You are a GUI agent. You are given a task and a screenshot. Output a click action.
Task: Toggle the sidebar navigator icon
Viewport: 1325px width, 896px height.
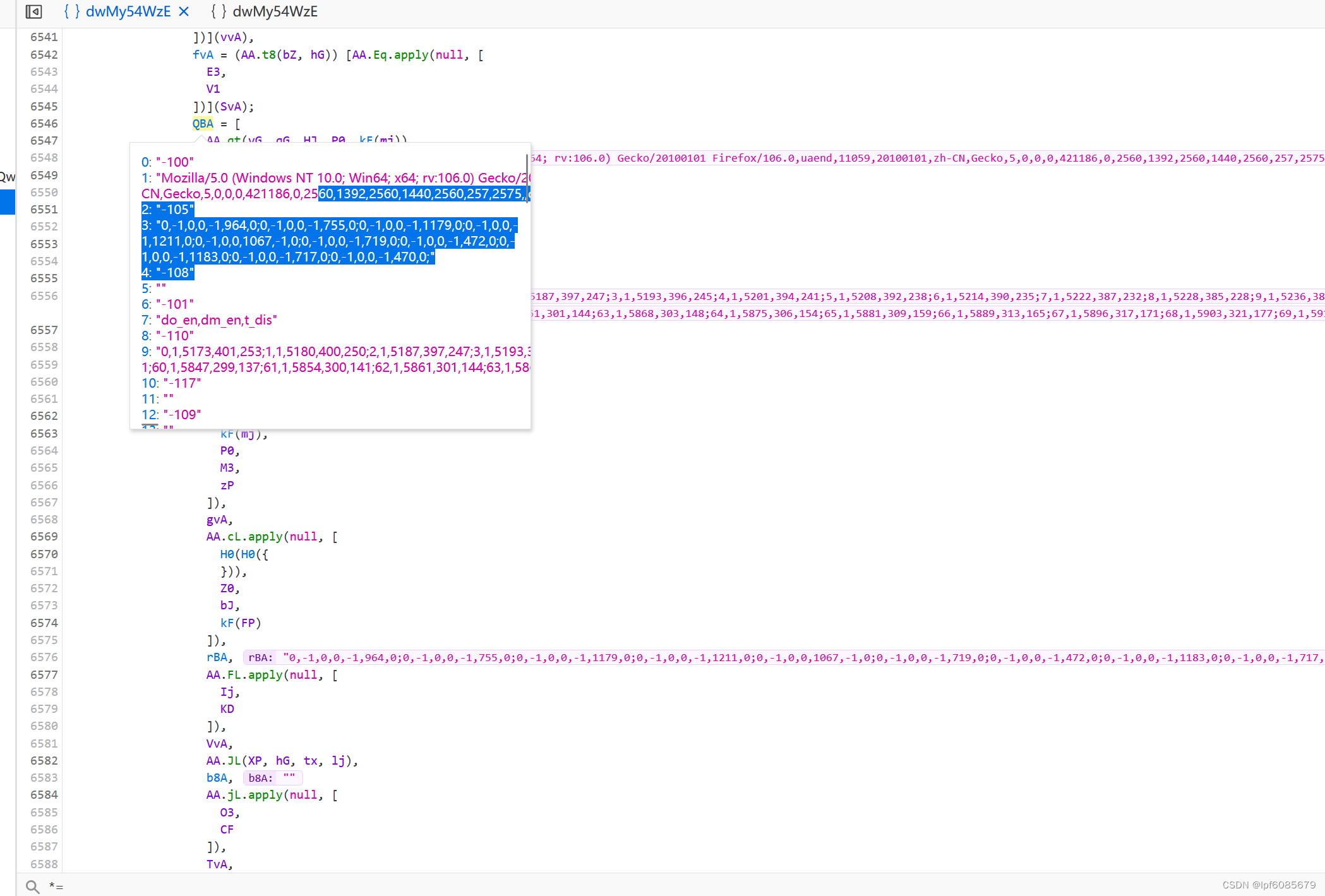pyautogui.click(x=33, y=11)
